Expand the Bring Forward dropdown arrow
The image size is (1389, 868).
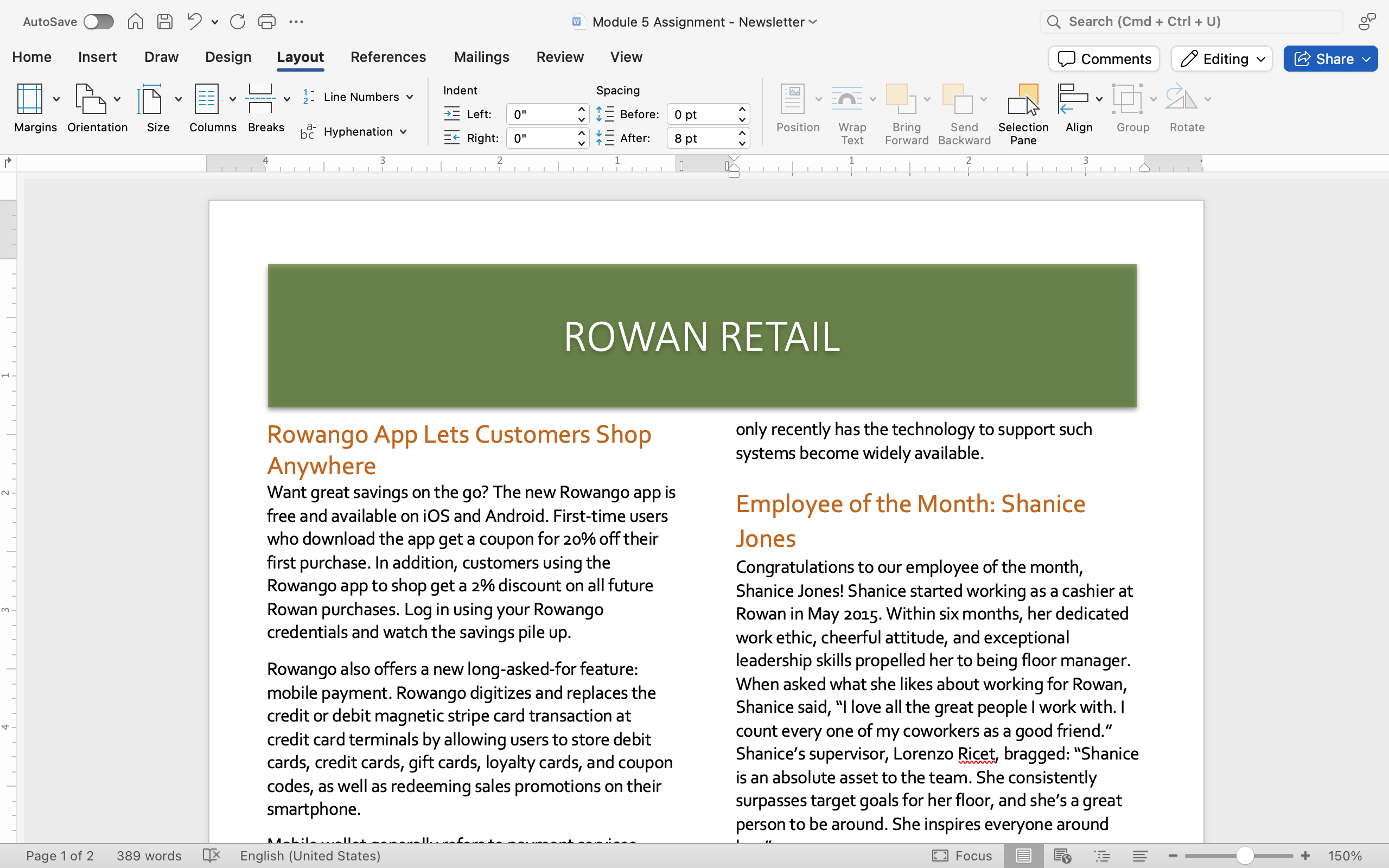coord(927,99)
